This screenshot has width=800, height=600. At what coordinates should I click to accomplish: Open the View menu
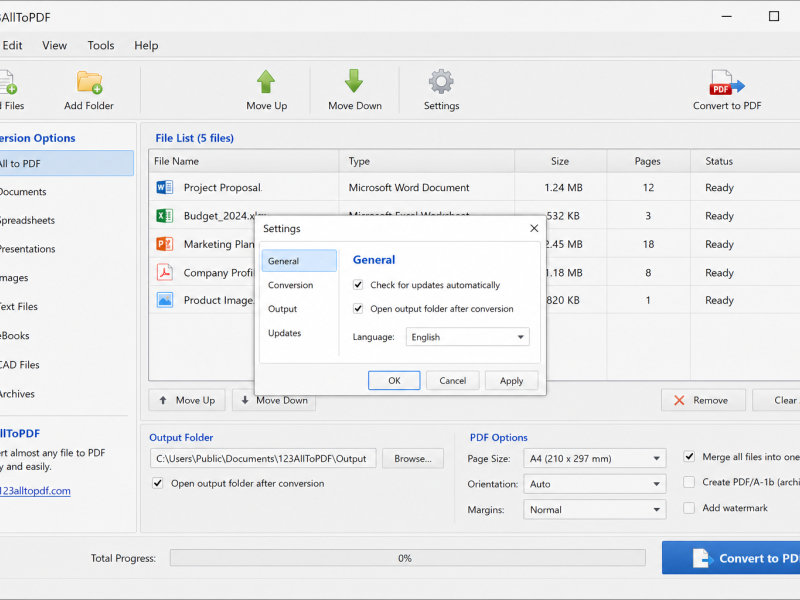(x=54, y=45)
